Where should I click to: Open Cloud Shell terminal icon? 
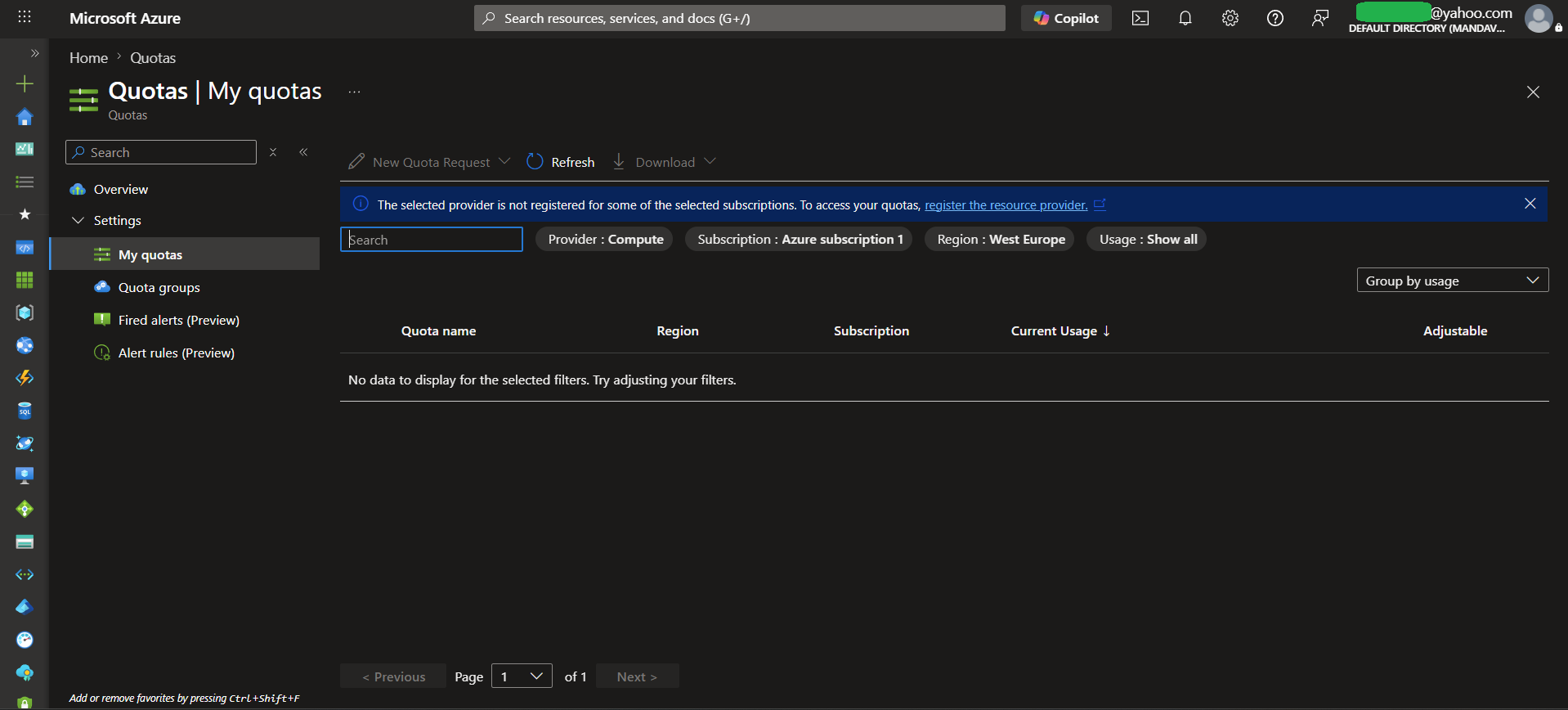click(1140, 18)
